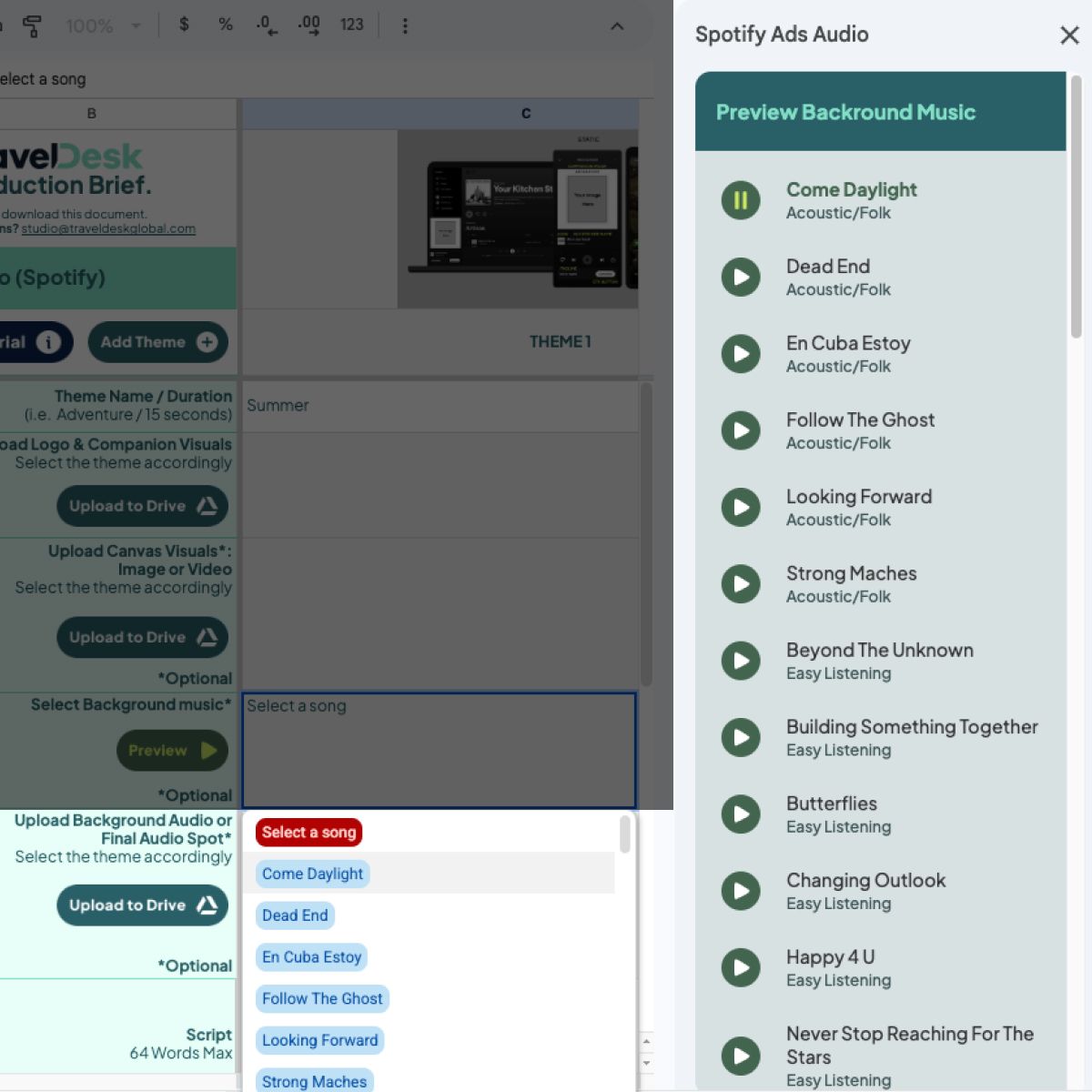The width and height of the screenshot is (1092, 1092).
Task: Play the Butterflies track
Action: point(740,814)
